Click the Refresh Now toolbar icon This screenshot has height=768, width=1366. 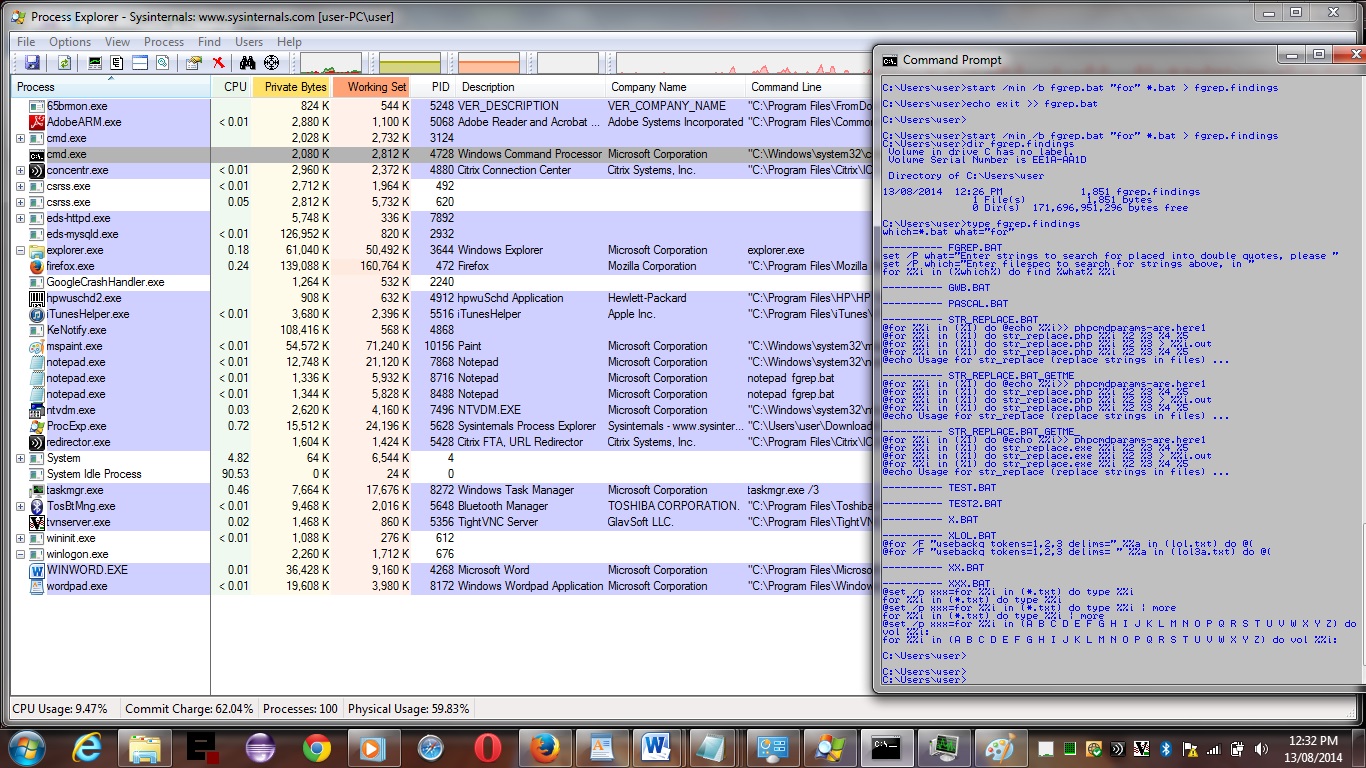(x=64, y=63)
